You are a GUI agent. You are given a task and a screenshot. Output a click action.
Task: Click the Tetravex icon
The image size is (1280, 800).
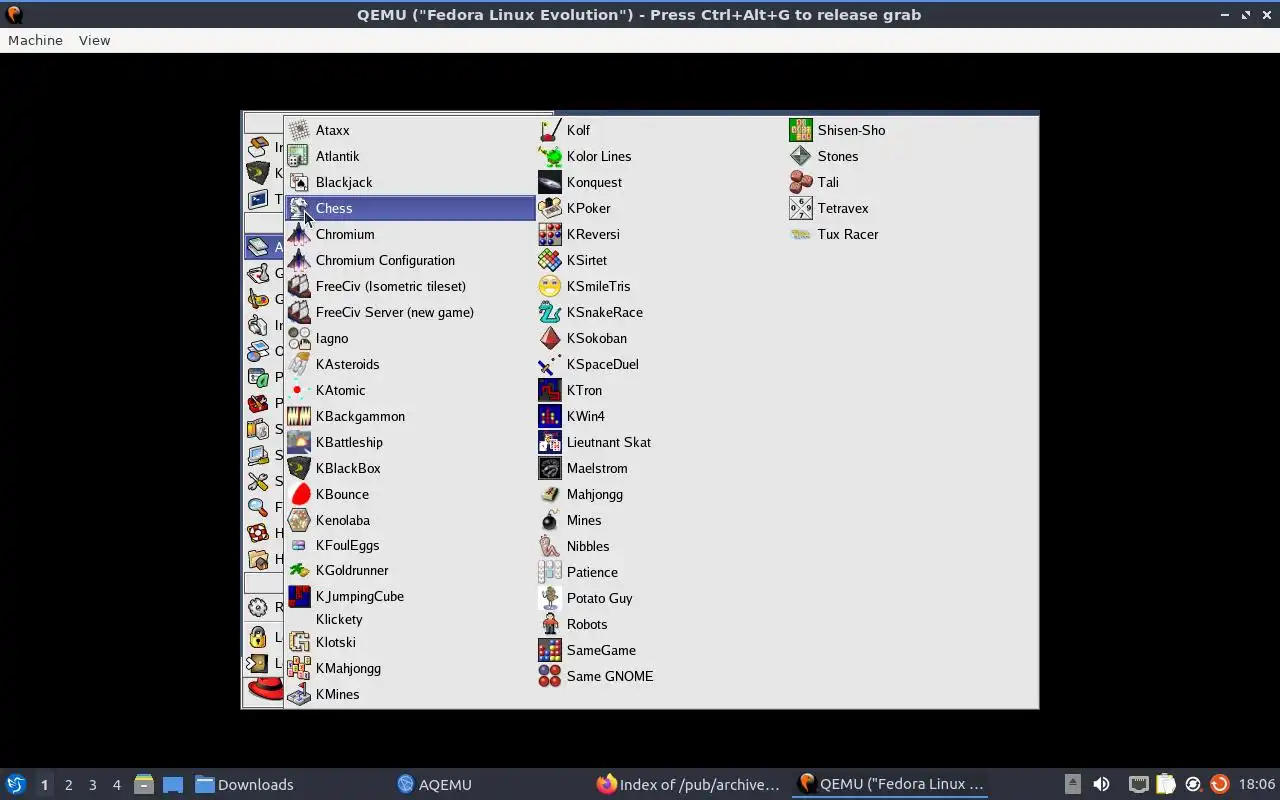(800, 208)
